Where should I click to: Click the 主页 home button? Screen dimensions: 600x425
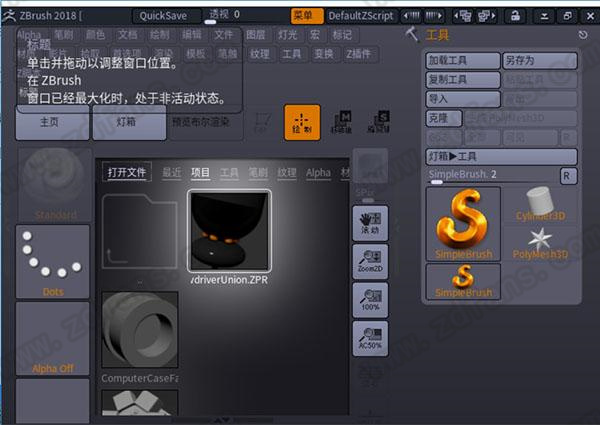[x=52, y=122]
